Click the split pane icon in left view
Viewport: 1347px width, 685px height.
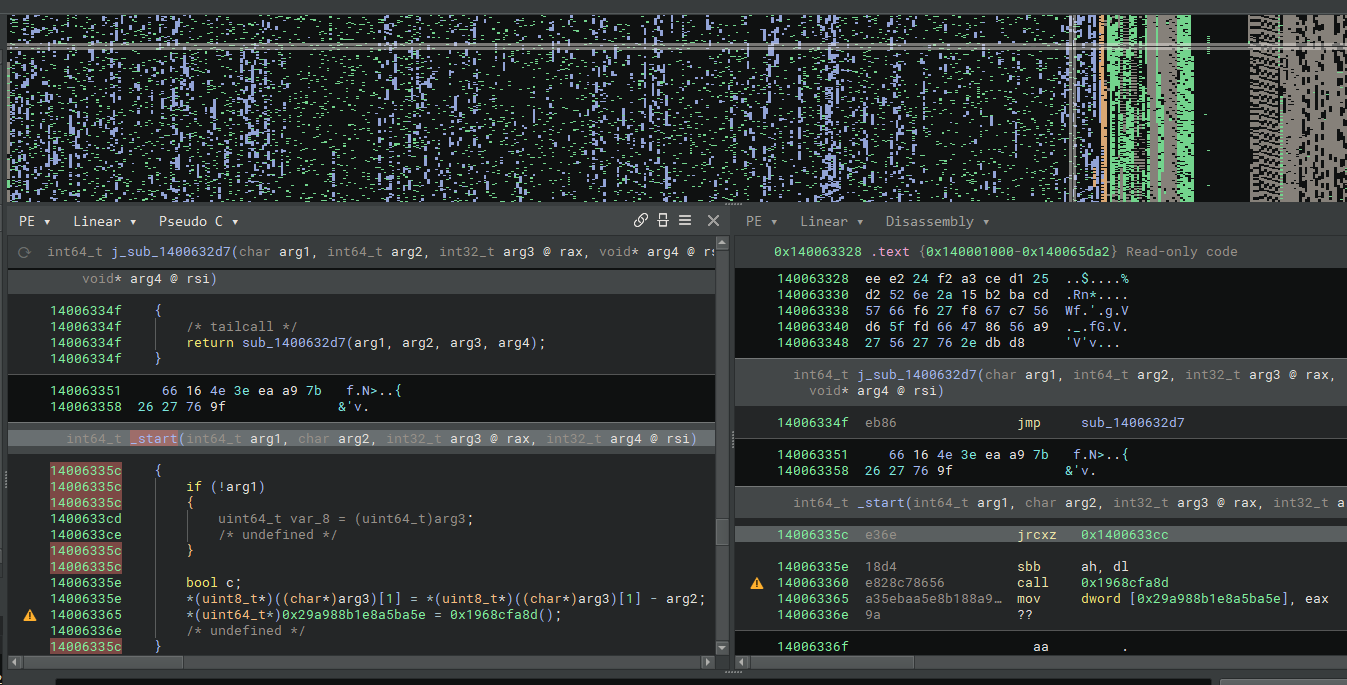point(663,221)
